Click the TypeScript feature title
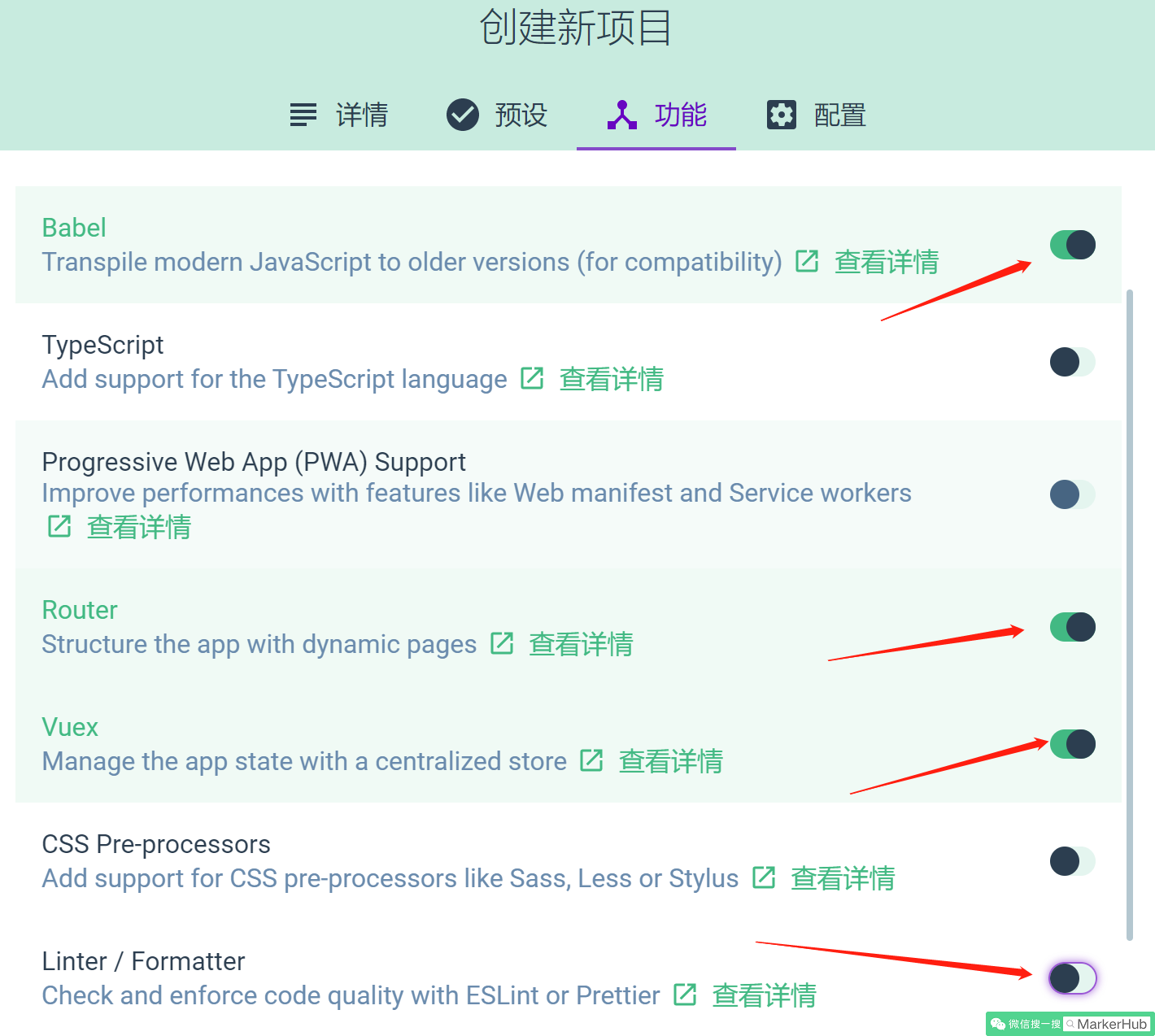Image resolution: width=1155 pixels, height=1036 pixels. click(102, 345)
